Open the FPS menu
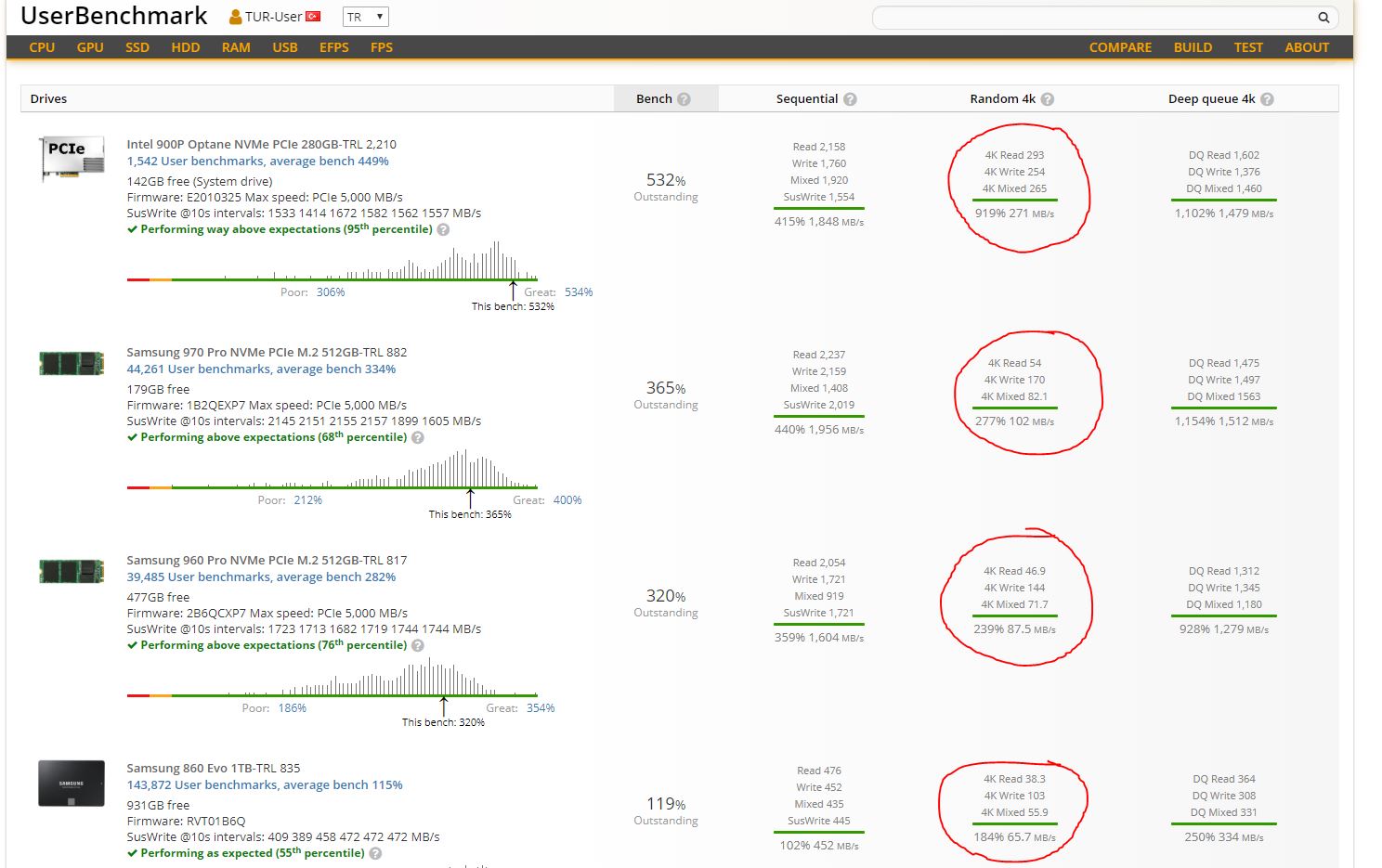This screenshot has height=868, width=1382. 382,47
